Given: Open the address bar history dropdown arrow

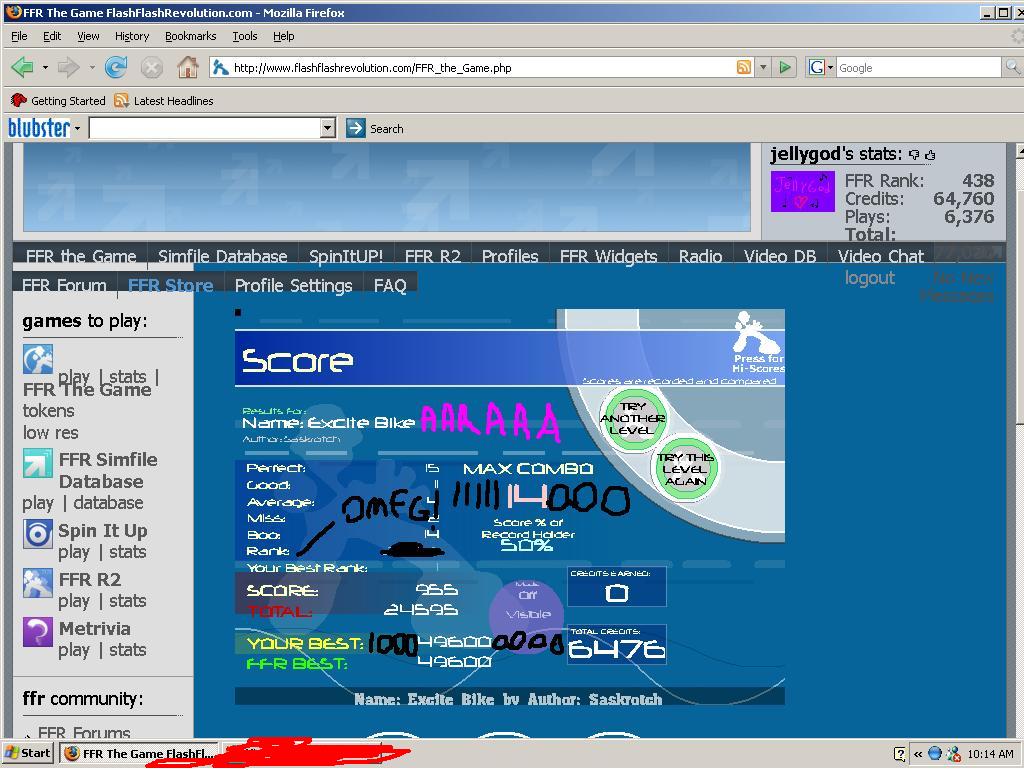Looking at the screenshot, I should pyautogui.click(x=763, y=67).
